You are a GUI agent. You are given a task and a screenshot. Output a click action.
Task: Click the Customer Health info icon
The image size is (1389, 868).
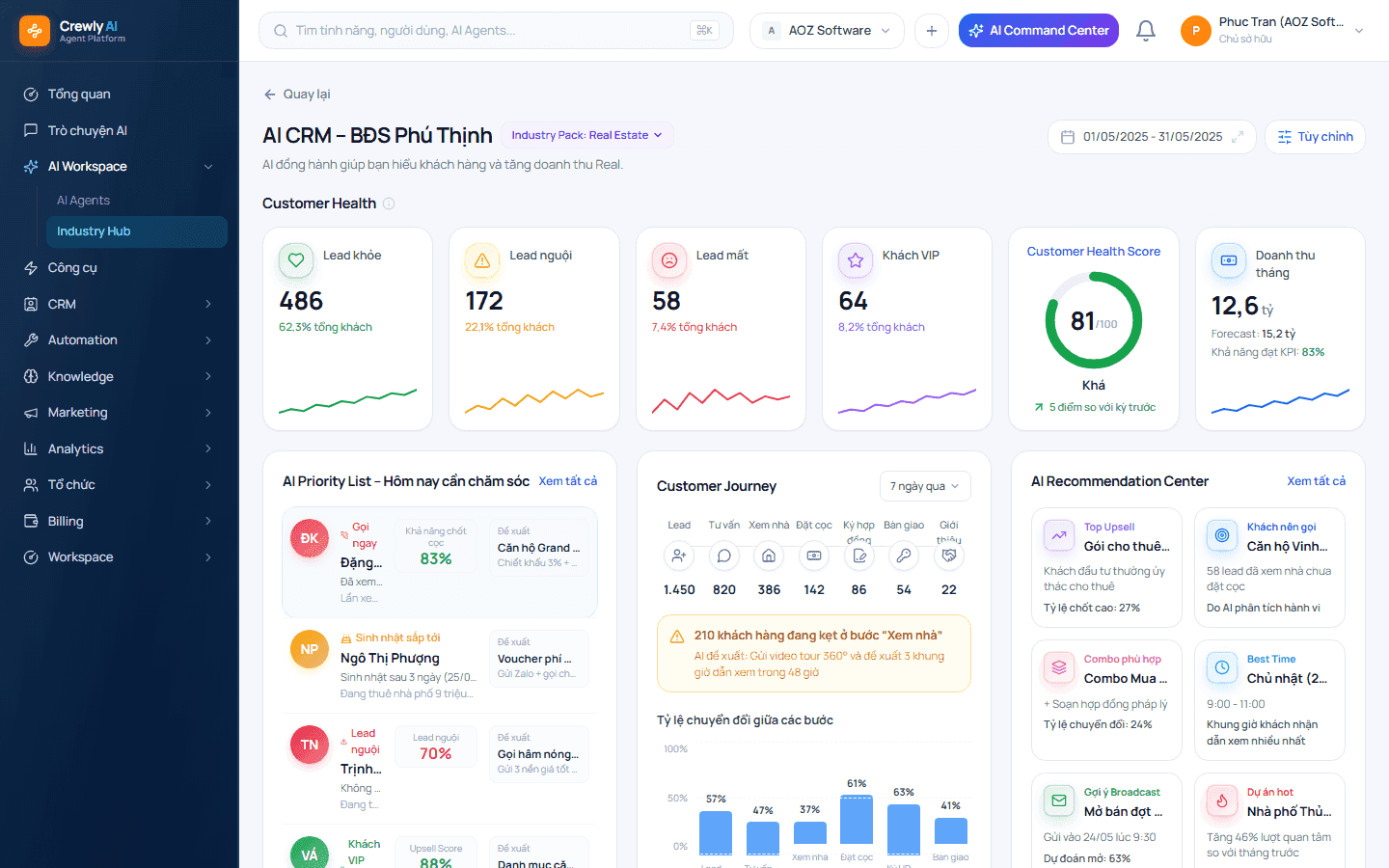(389, 203)
